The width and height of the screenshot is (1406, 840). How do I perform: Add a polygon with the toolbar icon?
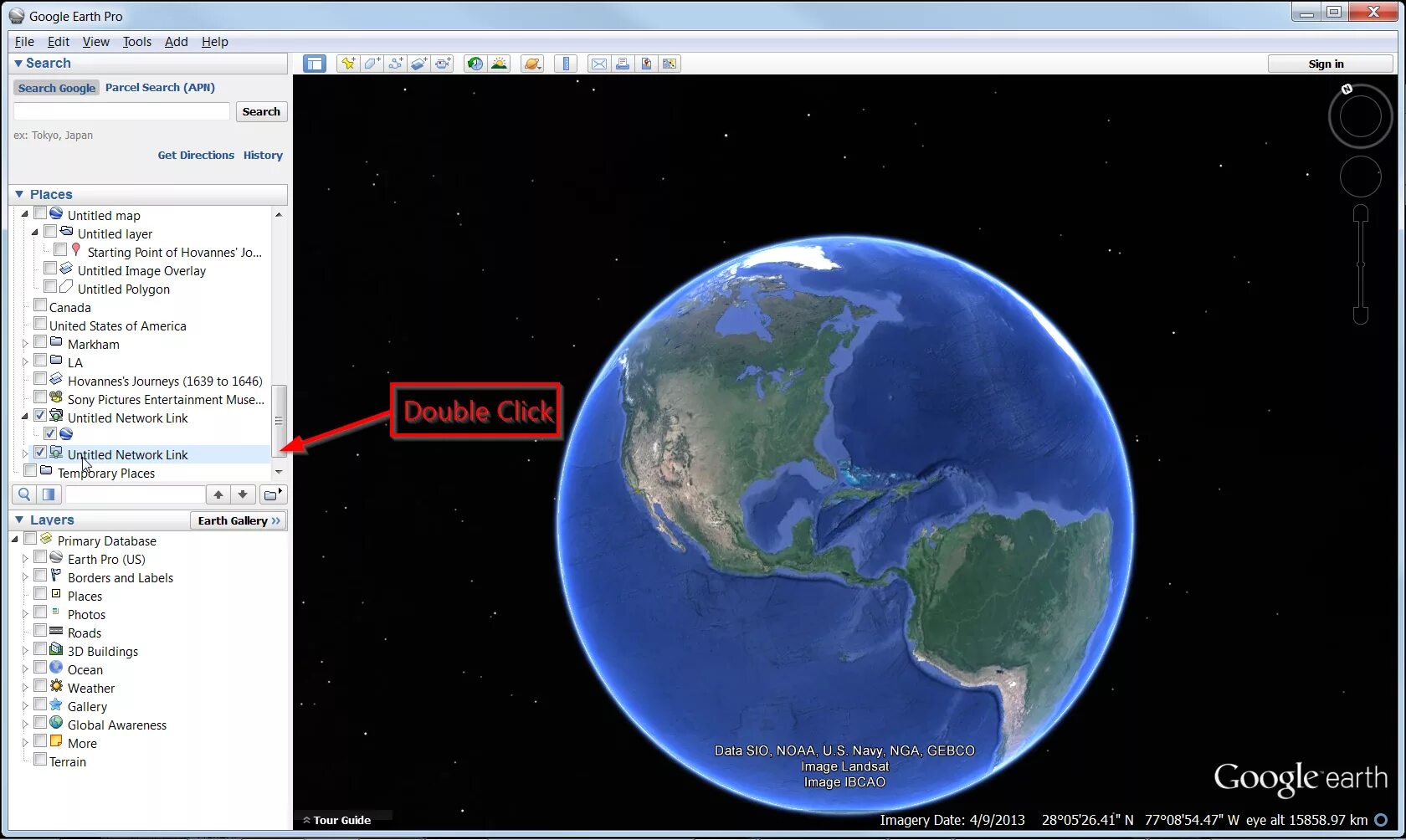(372, 64)
